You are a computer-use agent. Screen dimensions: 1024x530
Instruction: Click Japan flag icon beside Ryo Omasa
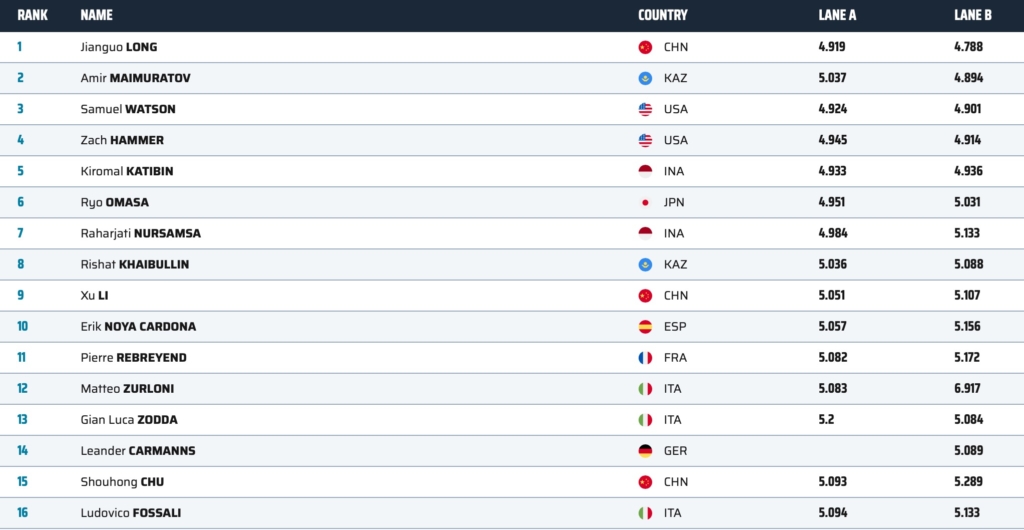point(645,202)
